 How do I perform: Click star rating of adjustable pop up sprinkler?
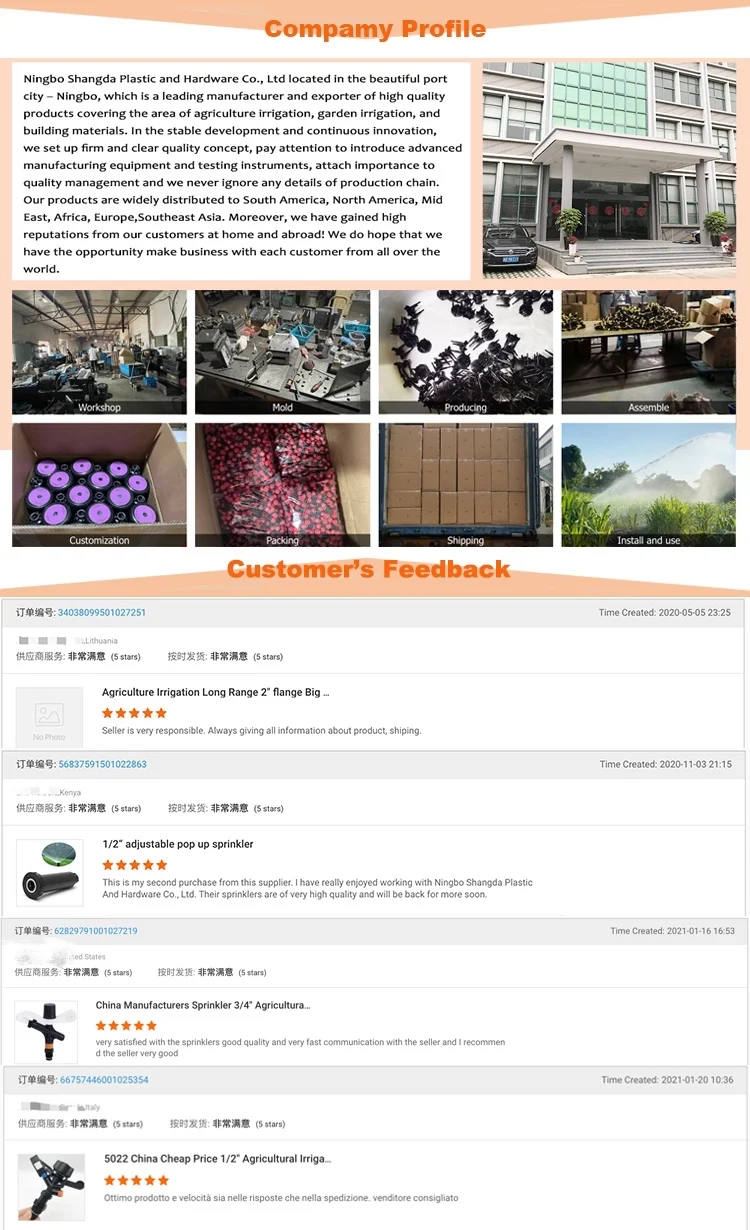pyautogui.click(x=135, y=865)
